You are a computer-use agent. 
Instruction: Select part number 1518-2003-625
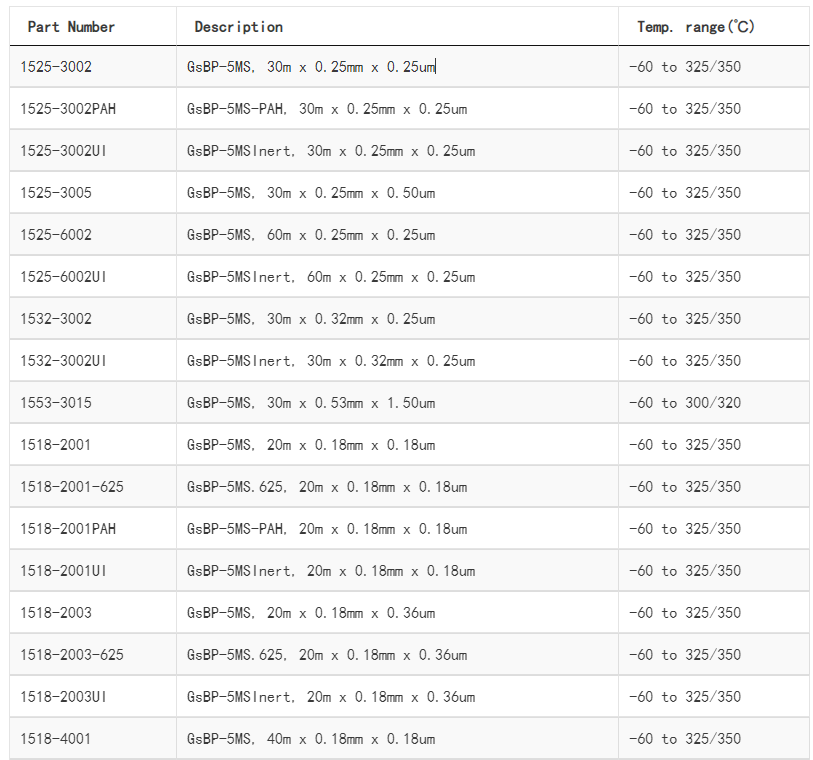pos(72,655)
